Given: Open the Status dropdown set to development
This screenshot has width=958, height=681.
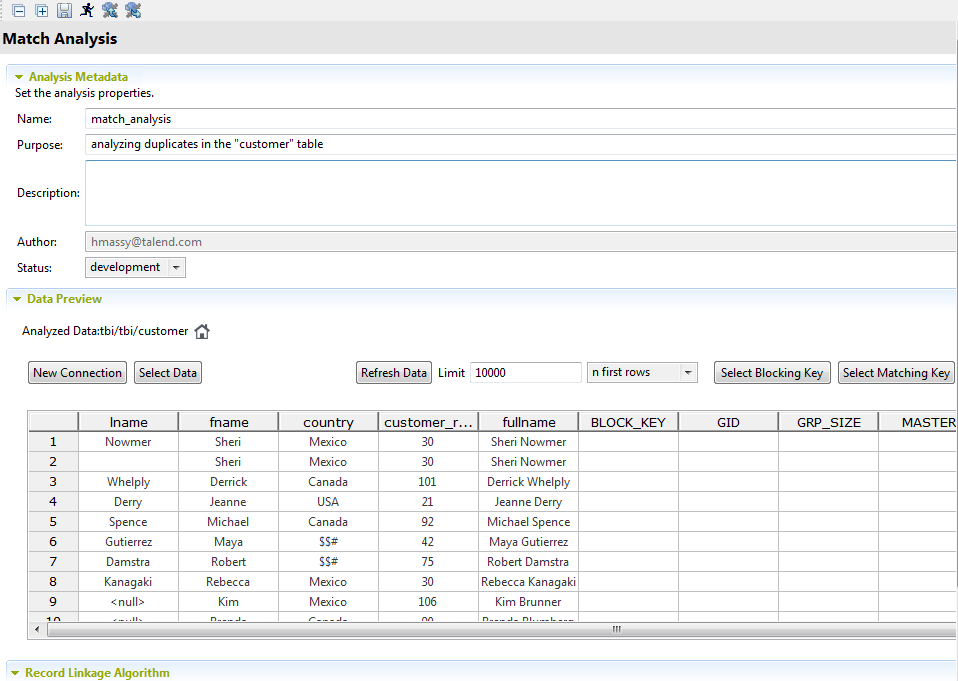Looking at the screenshot, I should [176, 268].
